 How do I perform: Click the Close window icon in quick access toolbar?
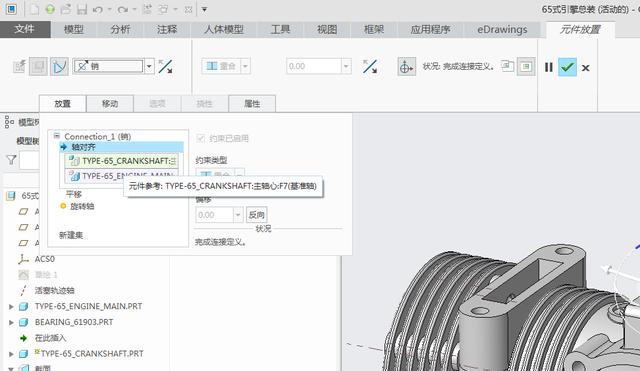click(188, 9)
